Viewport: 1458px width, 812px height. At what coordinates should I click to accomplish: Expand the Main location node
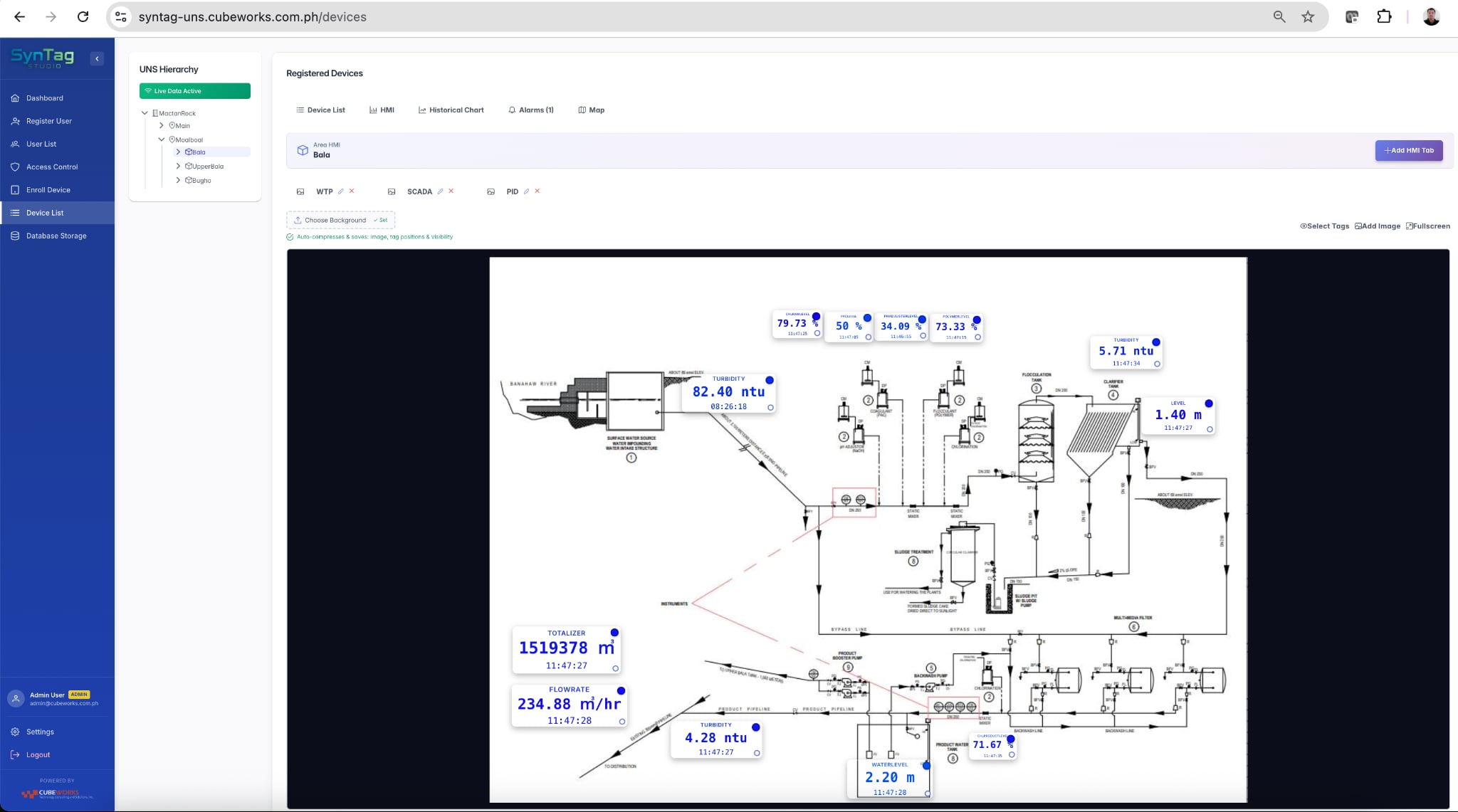[x=162, y=125]
